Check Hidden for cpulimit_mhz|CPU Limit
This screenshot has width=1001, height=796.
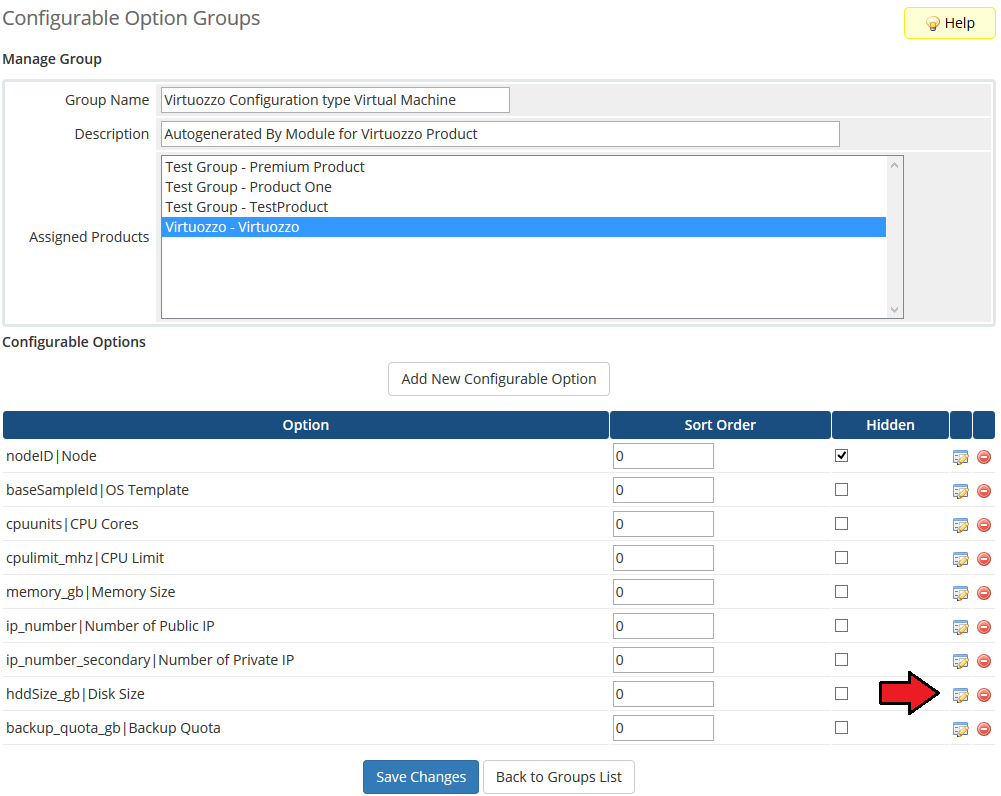point(841,558)
